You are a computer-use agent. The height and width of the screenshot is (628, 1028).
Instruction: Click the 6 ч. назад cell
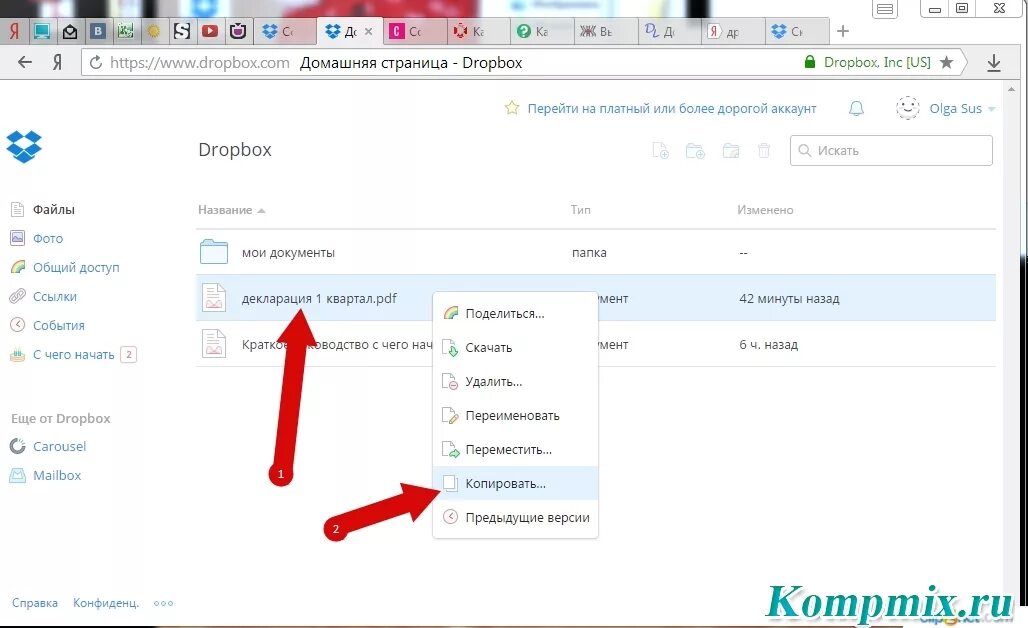pyautogui.click(x=768, y=344)
